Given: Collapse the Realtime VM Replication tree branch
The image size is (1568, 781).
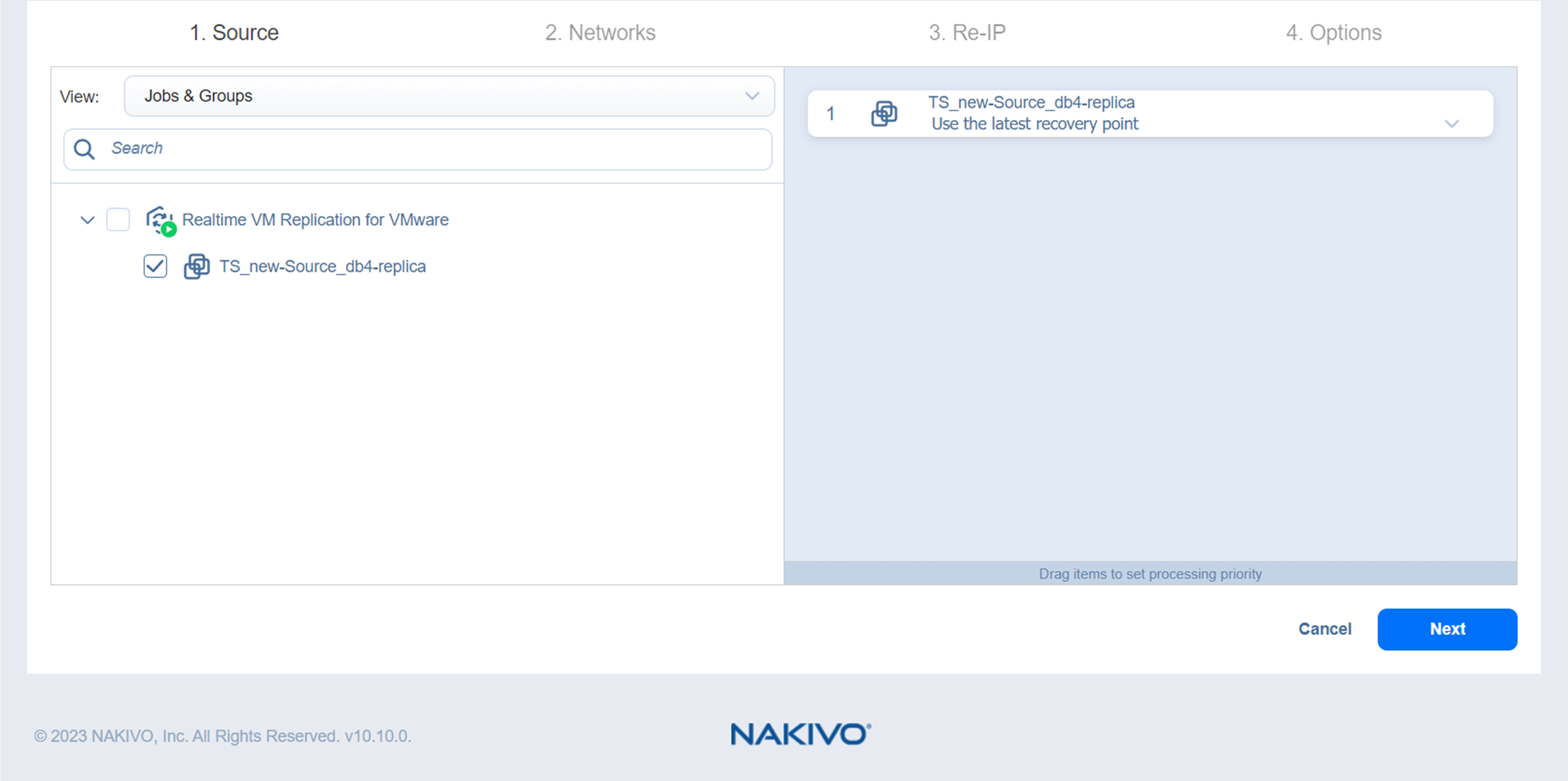Looking at the screenshot, I should [x=87, y=220].
